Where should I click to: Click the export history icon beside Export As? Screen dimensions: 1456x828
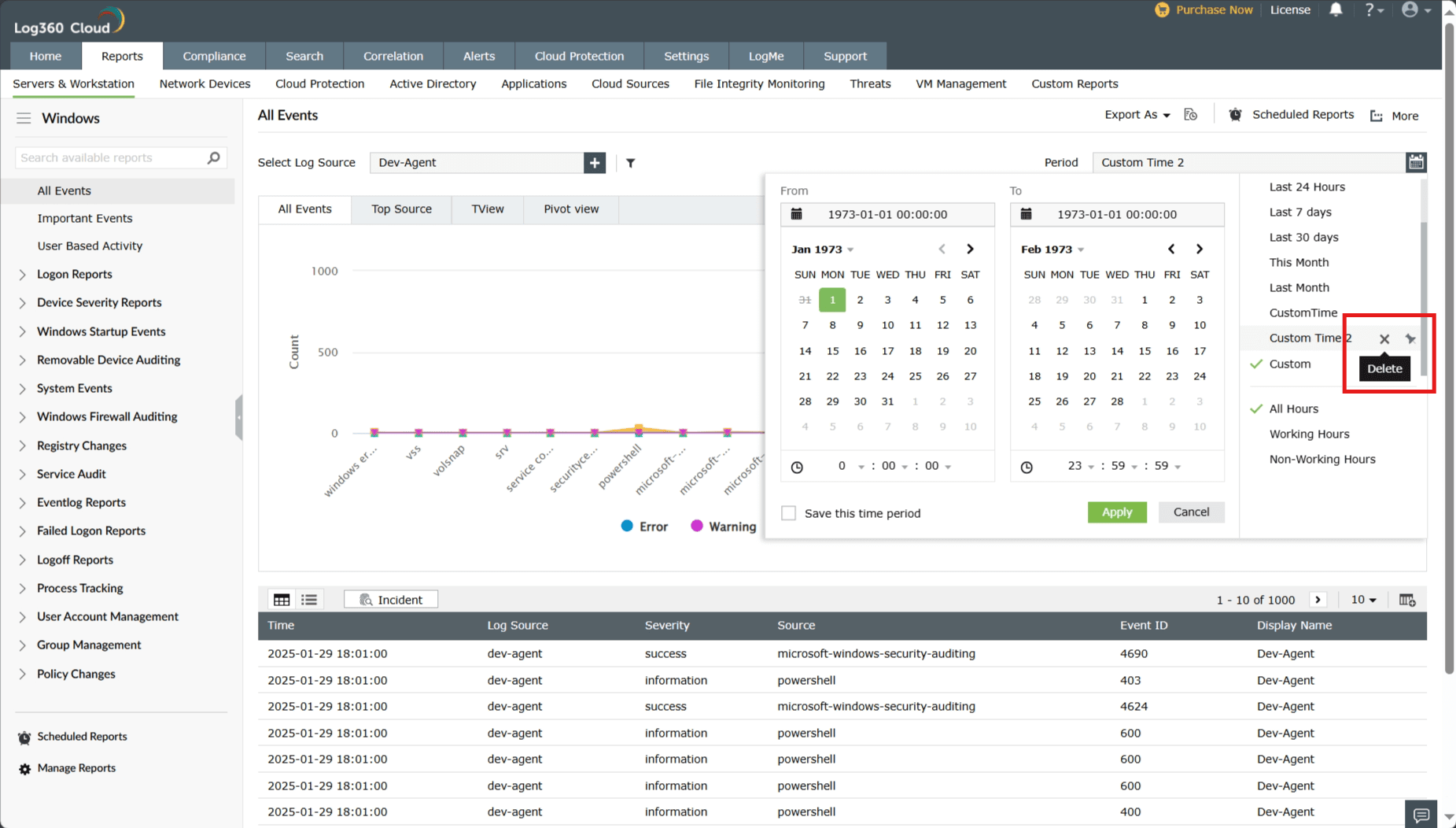[x=1191, y=115]
